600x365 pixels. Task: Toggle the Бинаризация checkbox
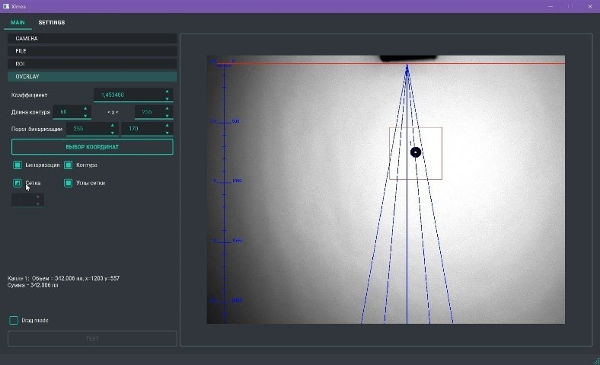17,165
